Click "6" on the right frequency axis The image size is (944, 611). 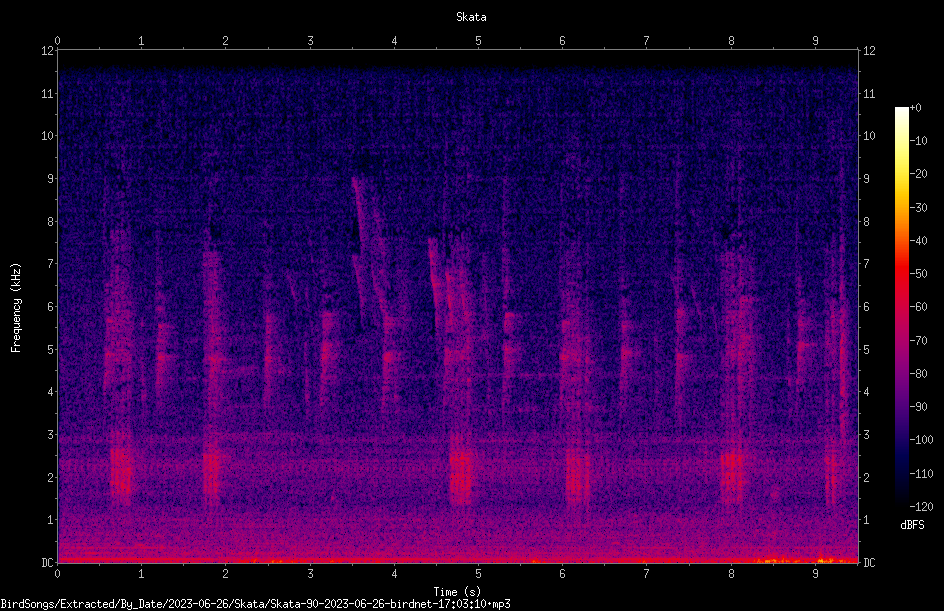pos(866,307)
